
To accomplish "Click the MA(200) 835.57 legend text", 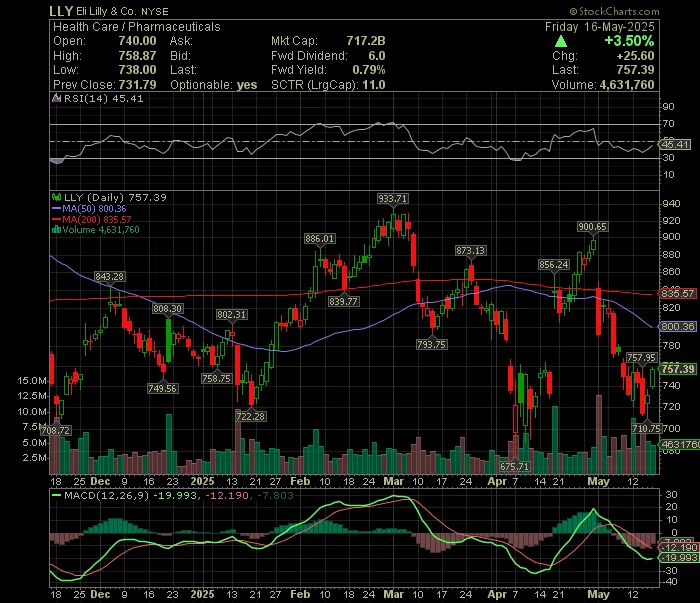I will [97, 220].
